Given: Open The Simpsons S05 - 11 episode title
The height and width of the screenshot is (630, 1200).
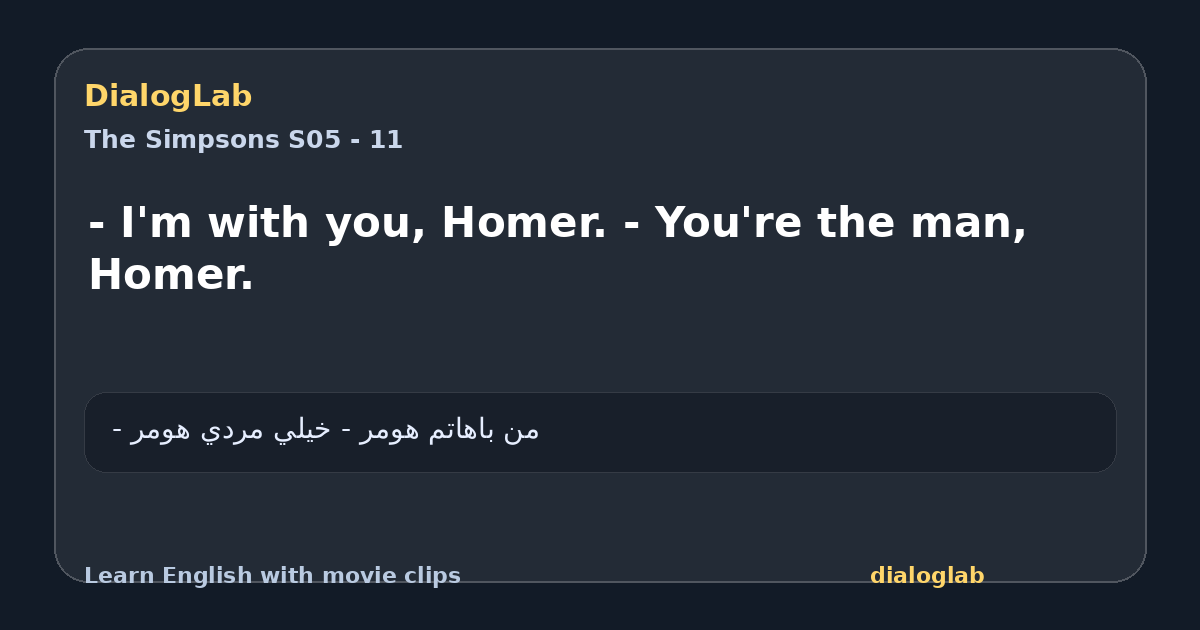Looking at the screenshot, I should (x=243, y=140).
